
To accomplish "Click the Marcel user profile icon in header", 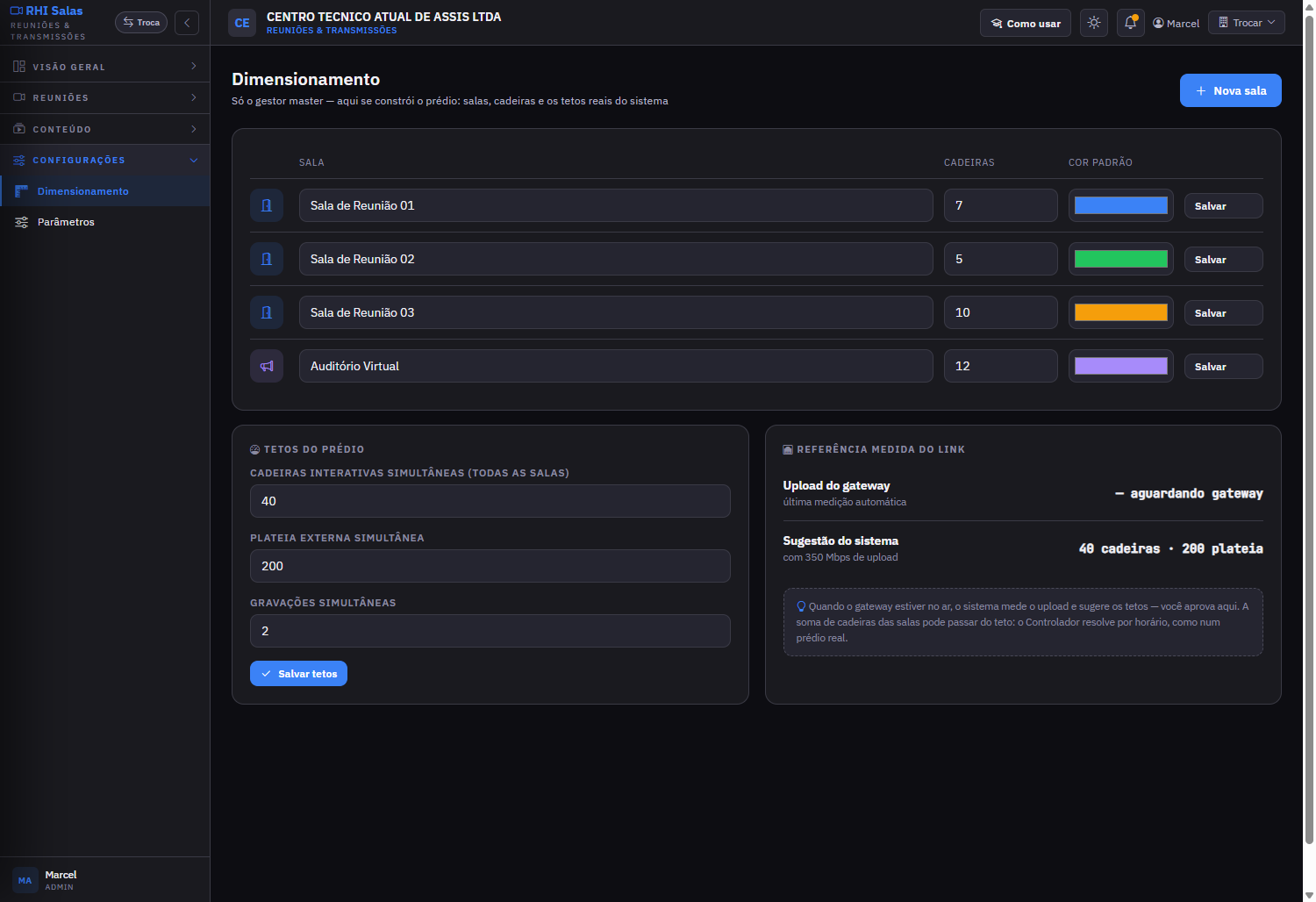I will tap(1158, 23).
